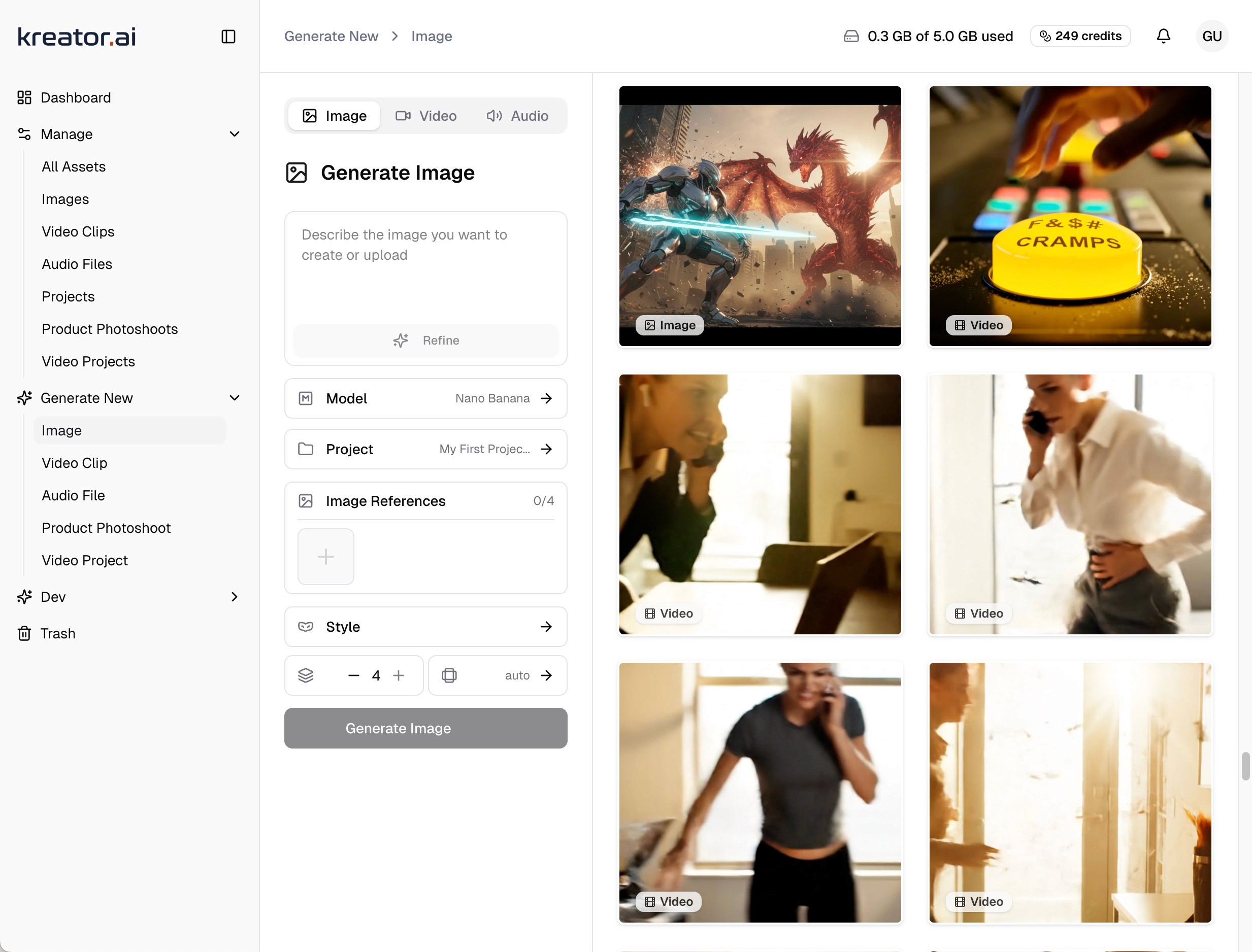Viewport: 1252px width, 952px height.
Task: Select the Audio tab
Action: click(517, 116)
